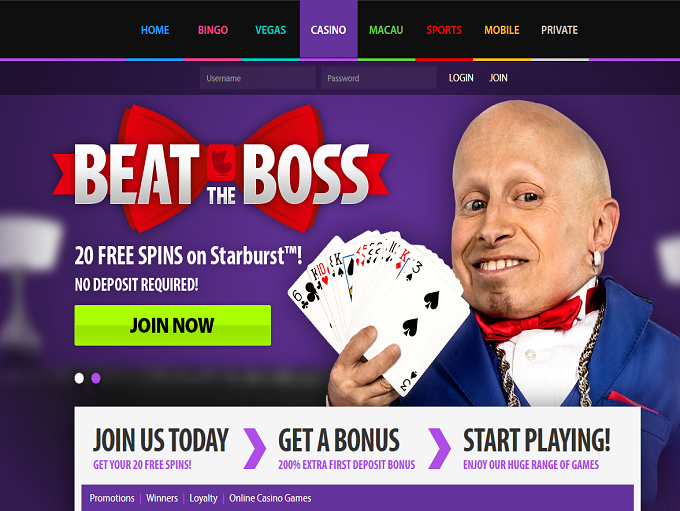Image resolution: width=680 pixels, height=511 pixels.
Task: Open the MOBILE tab
Action: [502, 30]
